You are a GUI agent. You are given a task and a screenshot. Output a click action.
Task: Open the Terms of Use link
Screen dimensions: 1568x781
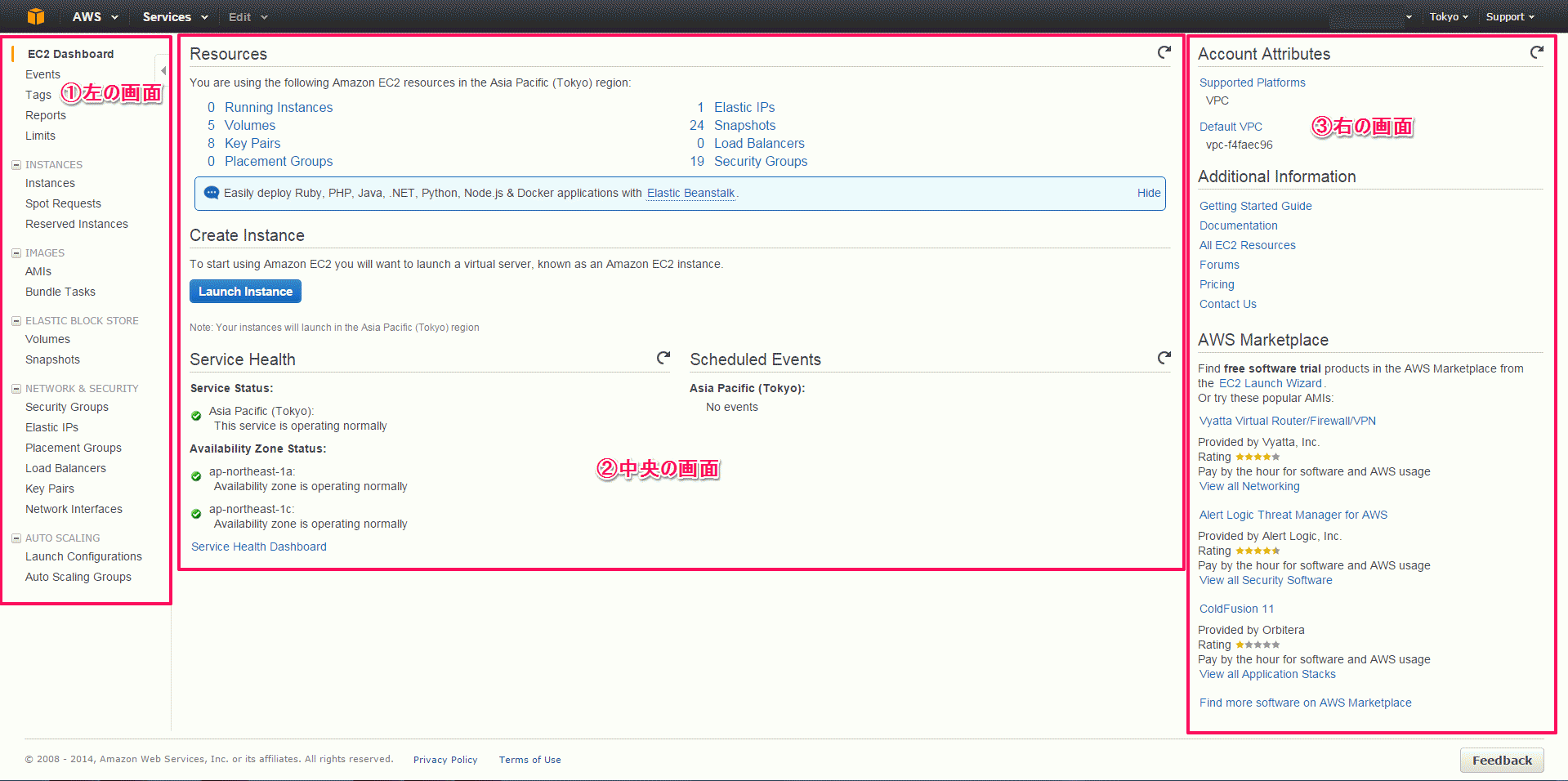click(x=530, y=760)
